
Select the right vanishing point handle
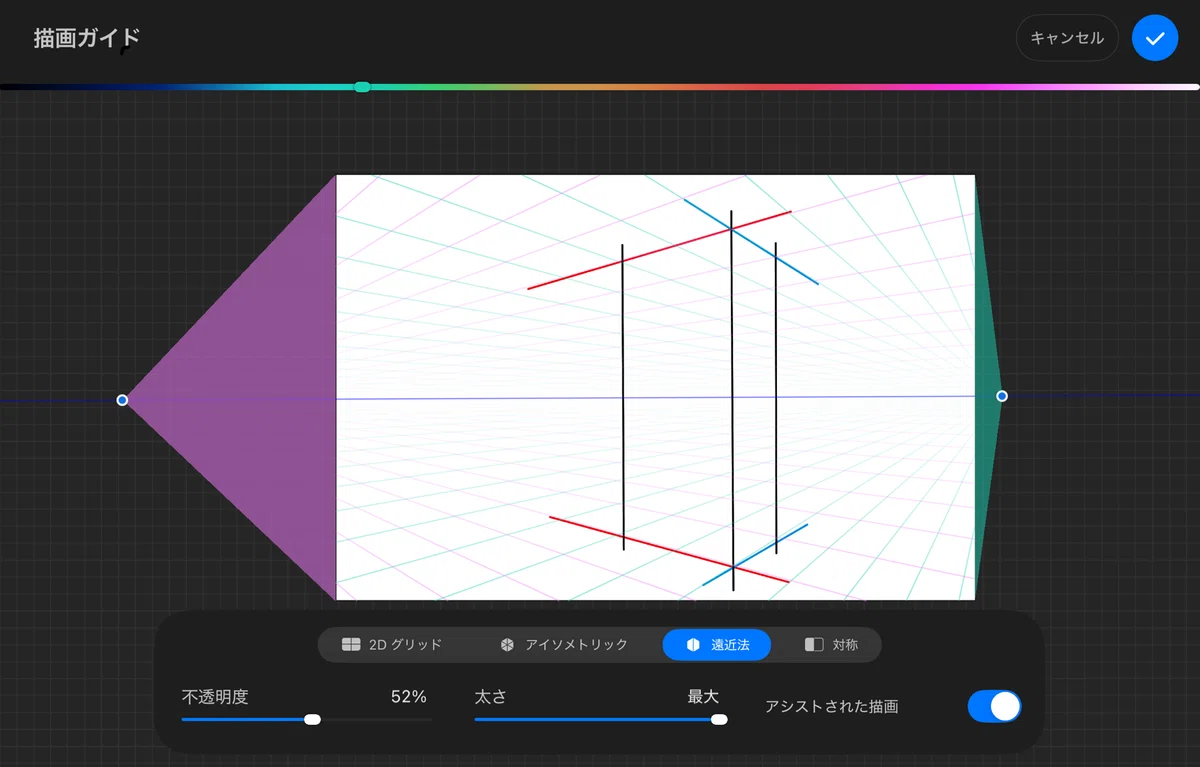pyautogui.click(x=1002, y=396)
